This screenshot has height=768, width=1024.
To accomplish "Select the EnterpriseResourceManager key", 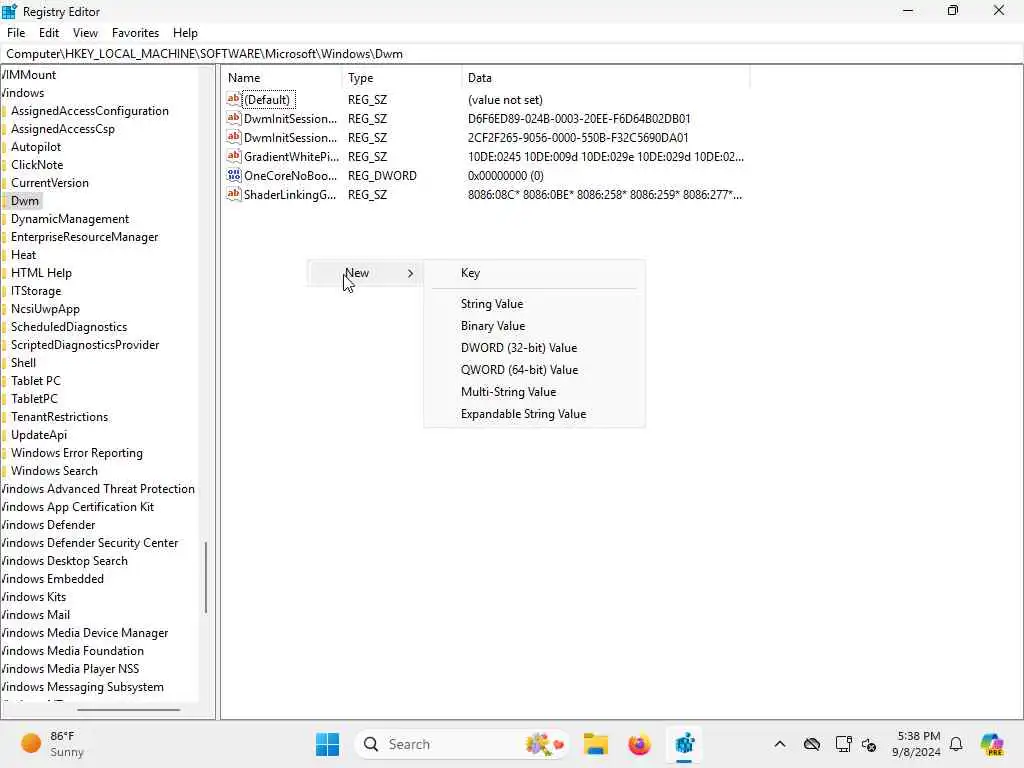I will coord(84,237).
